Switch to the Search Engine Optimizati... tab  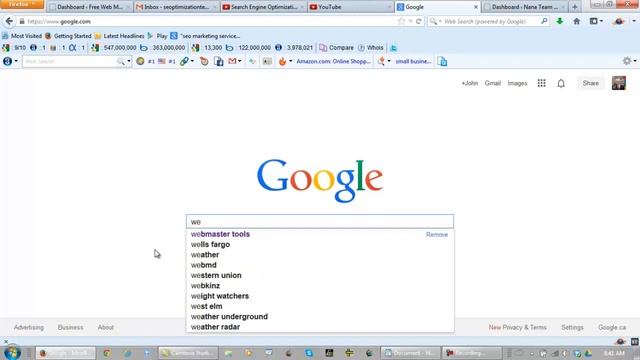coord(263,7)
